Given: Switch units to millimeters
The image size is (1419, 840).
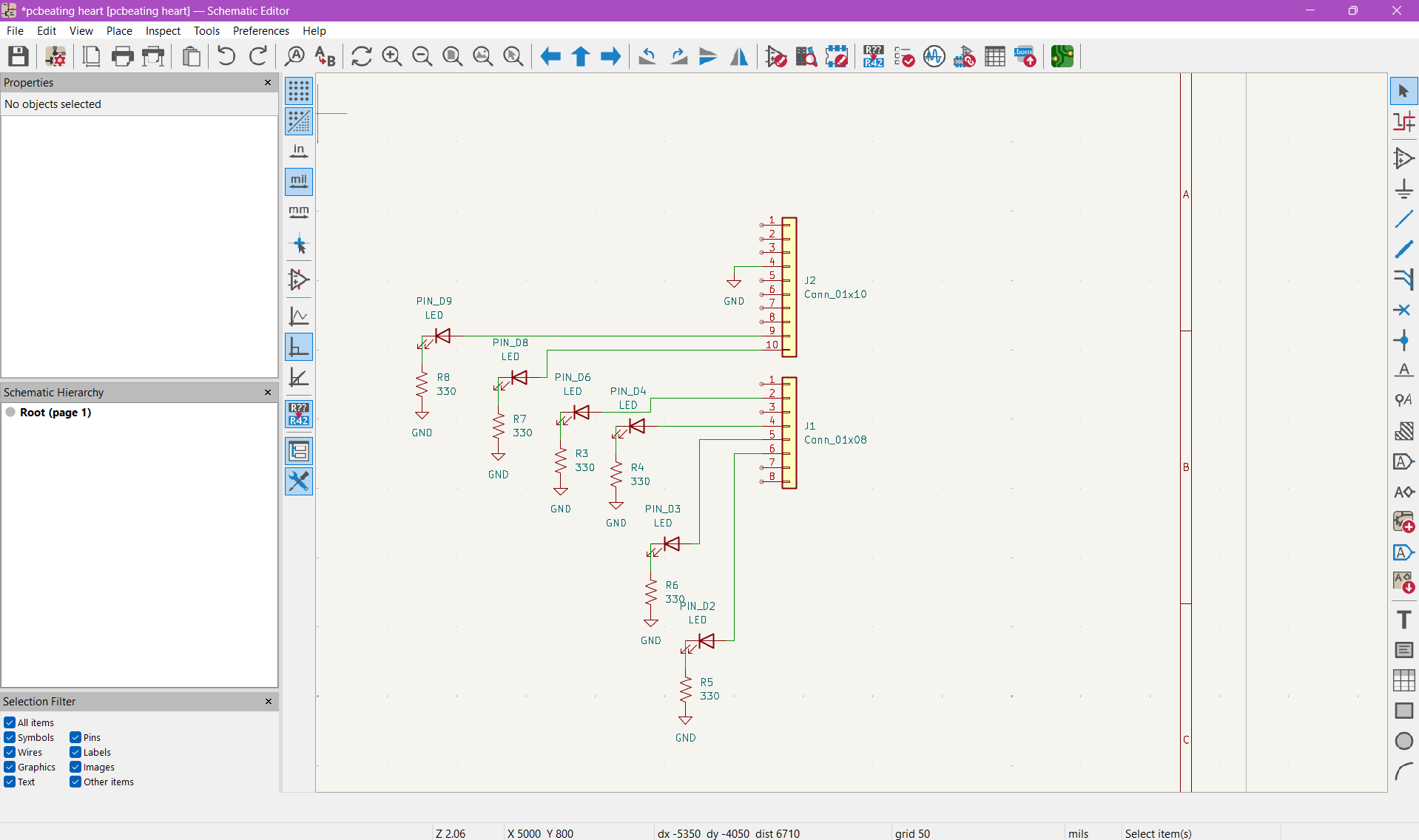Looking at the screenshot, I should (x=299, y=212).
